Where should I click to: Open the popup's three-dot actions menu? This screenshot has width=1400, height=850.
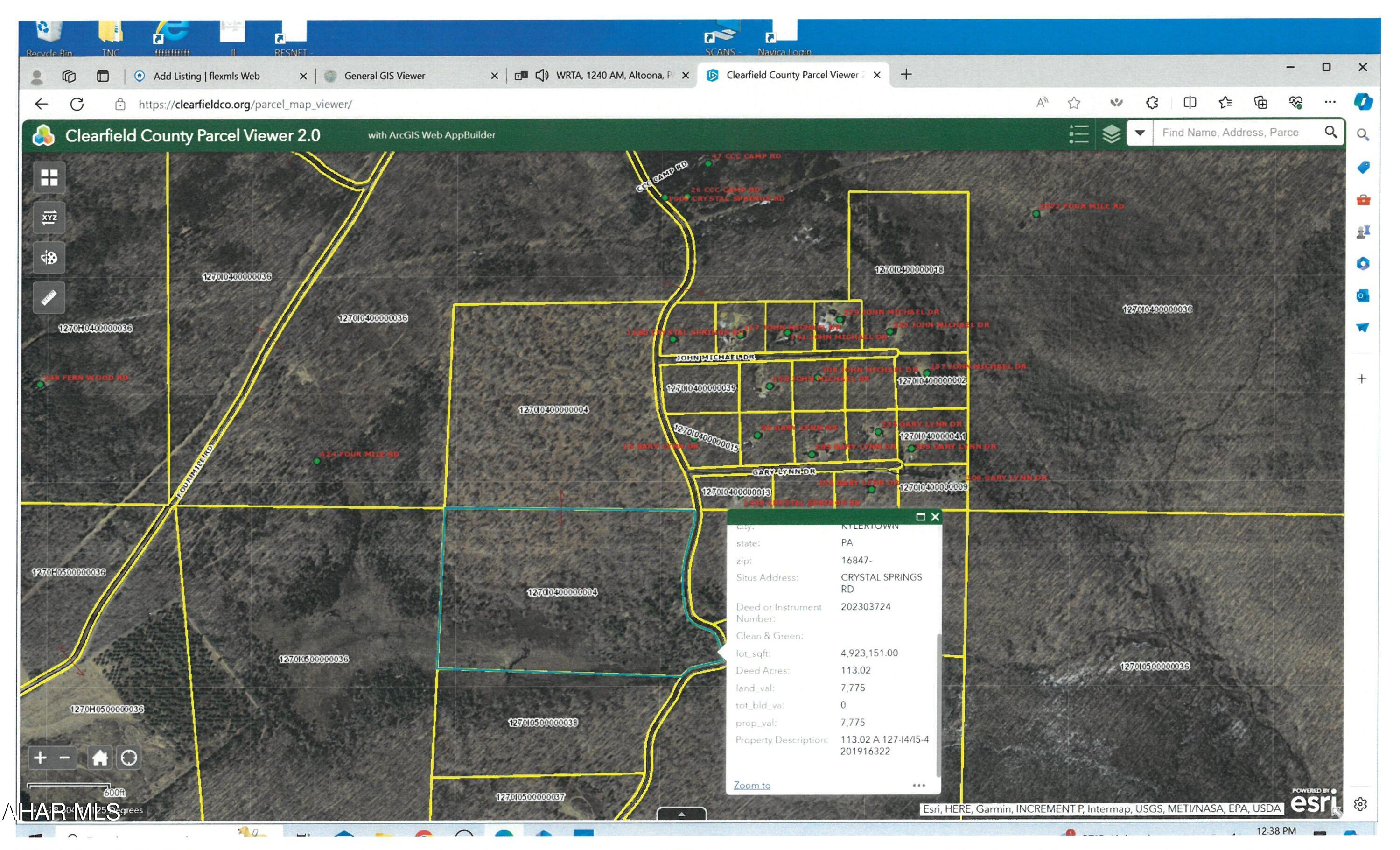click(918, 785)
